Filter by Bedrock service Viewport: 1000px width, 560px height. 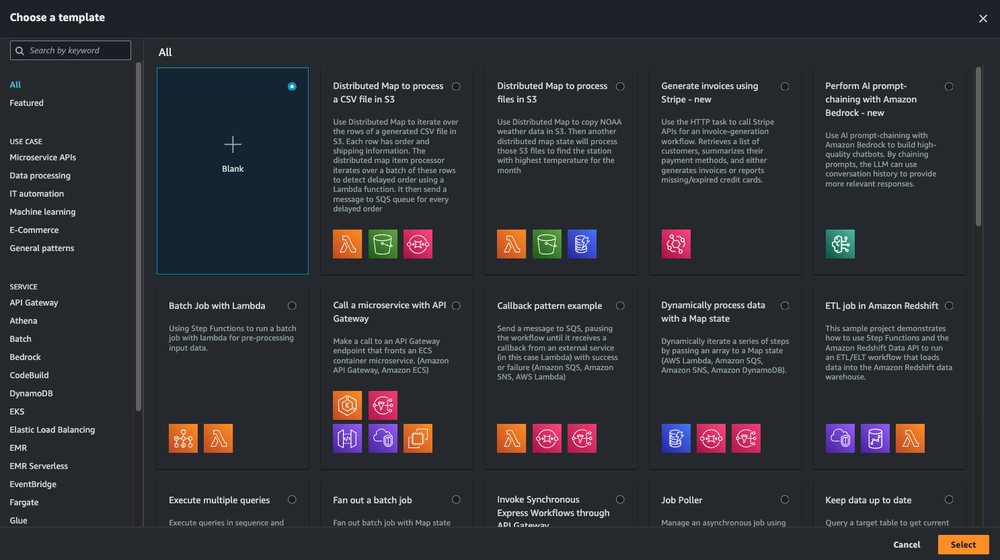pos(25,357)
